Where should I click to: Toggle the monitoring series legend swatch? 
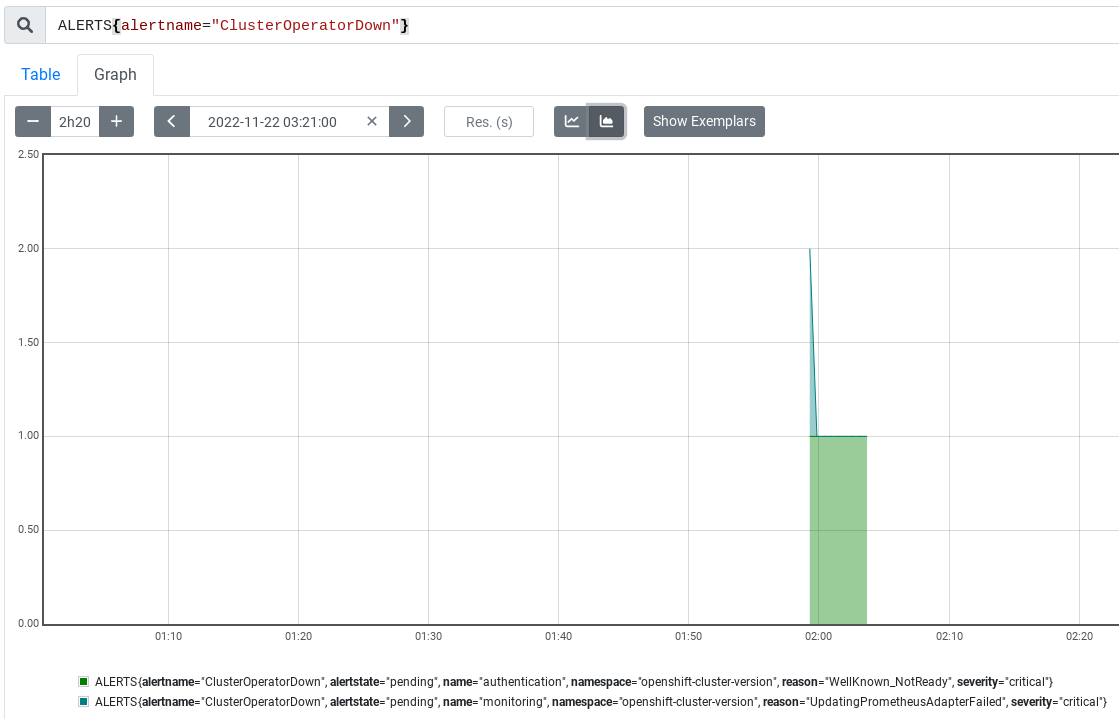pyautogui.click(x=83, y=702)
